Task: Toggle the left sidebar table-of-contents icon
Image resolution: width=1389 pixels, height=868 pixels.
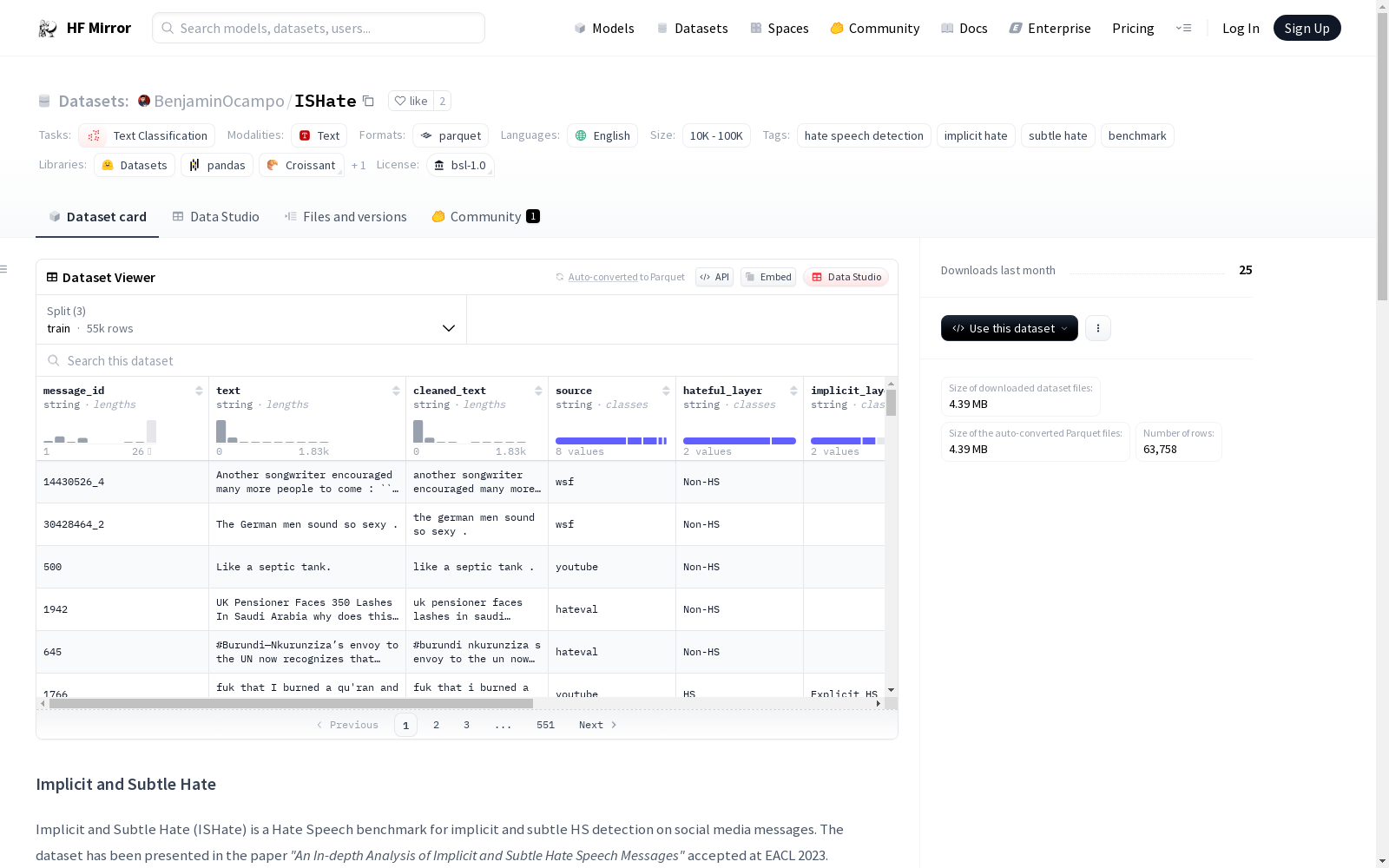Action: (4, 269)
